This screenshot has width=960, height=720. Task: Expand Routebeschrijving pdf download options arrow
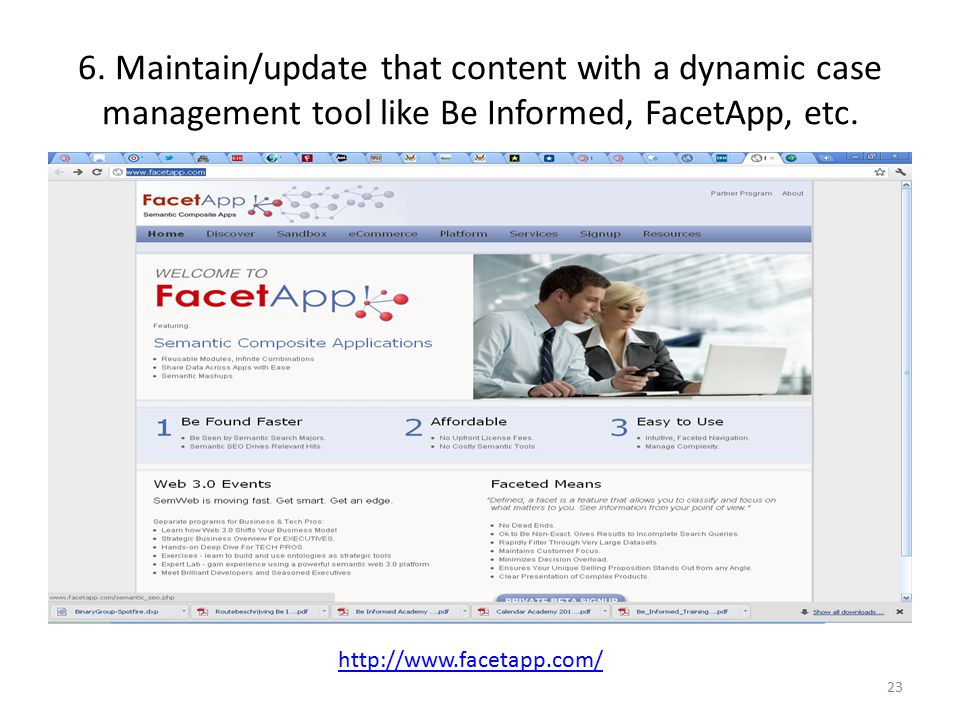pyautogui.click(x=324, y=612)
